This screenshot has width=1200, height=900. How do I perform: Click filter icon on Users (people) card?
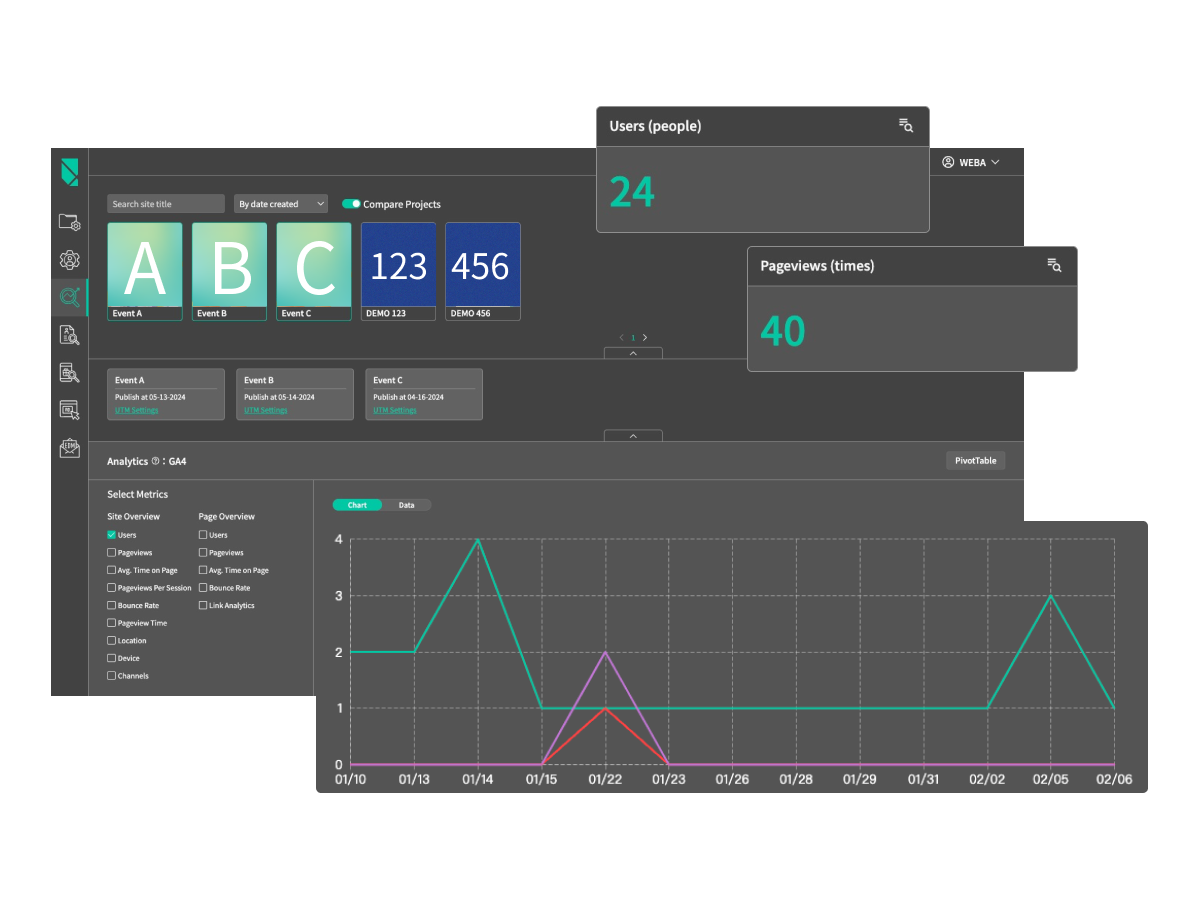pos(905,126)
